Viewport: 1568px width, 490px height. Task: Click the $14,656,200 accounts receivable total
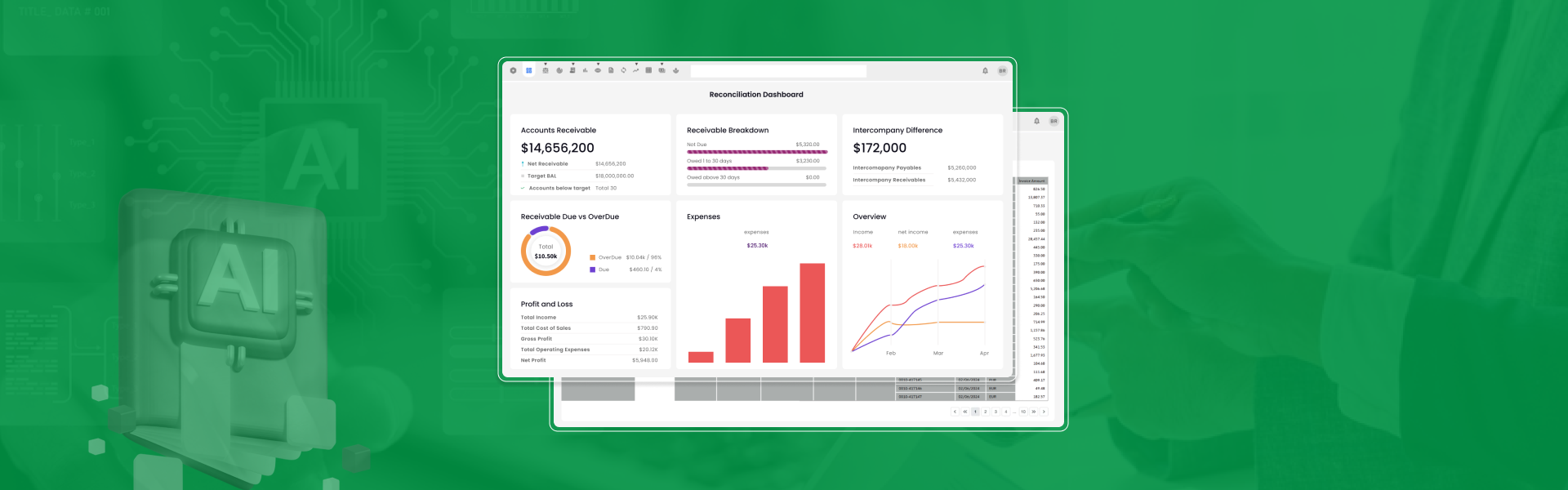pos(558,148)
